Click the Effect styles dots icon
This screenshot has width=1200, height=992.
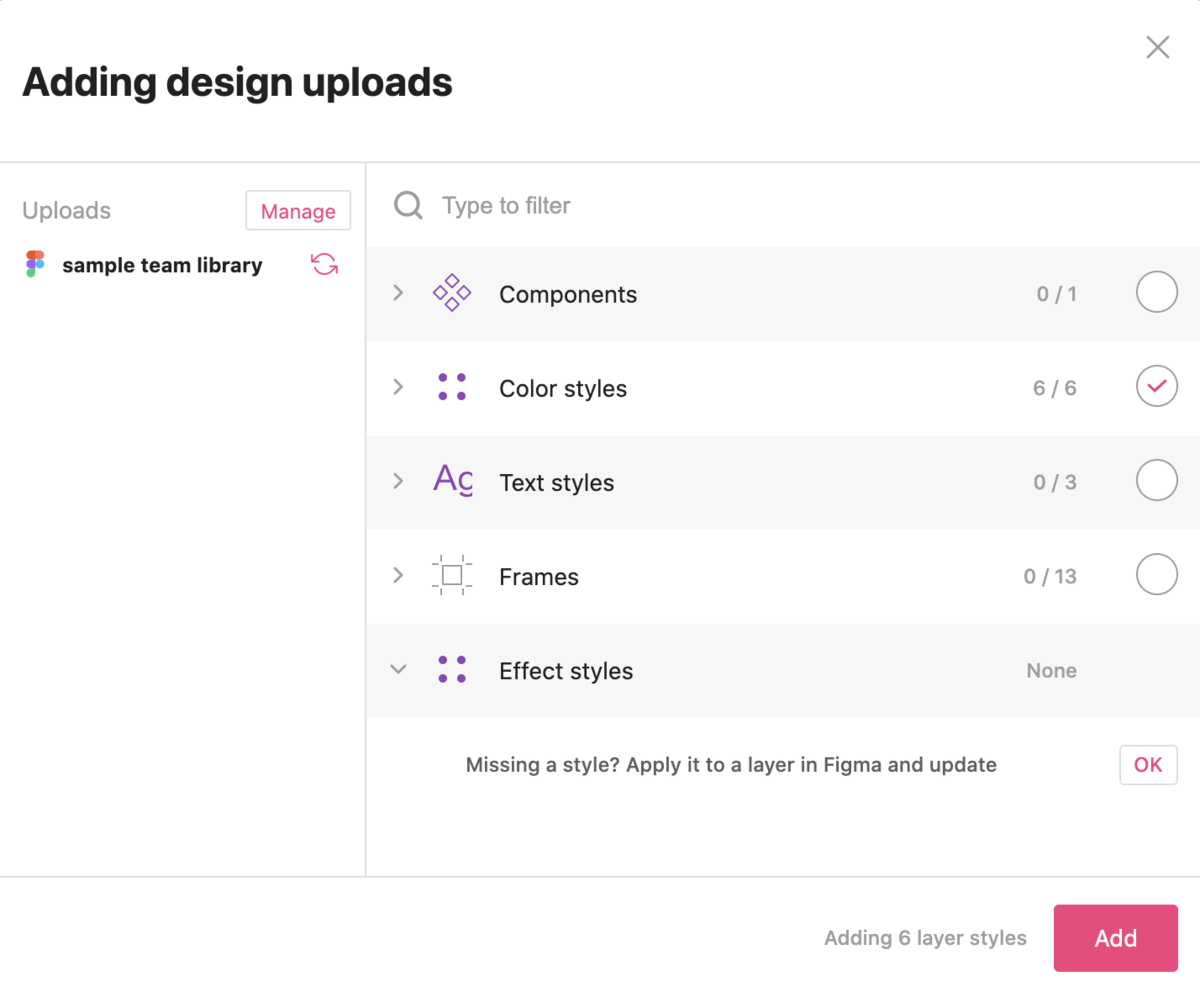pyautogui.click(x=452, y=670)
